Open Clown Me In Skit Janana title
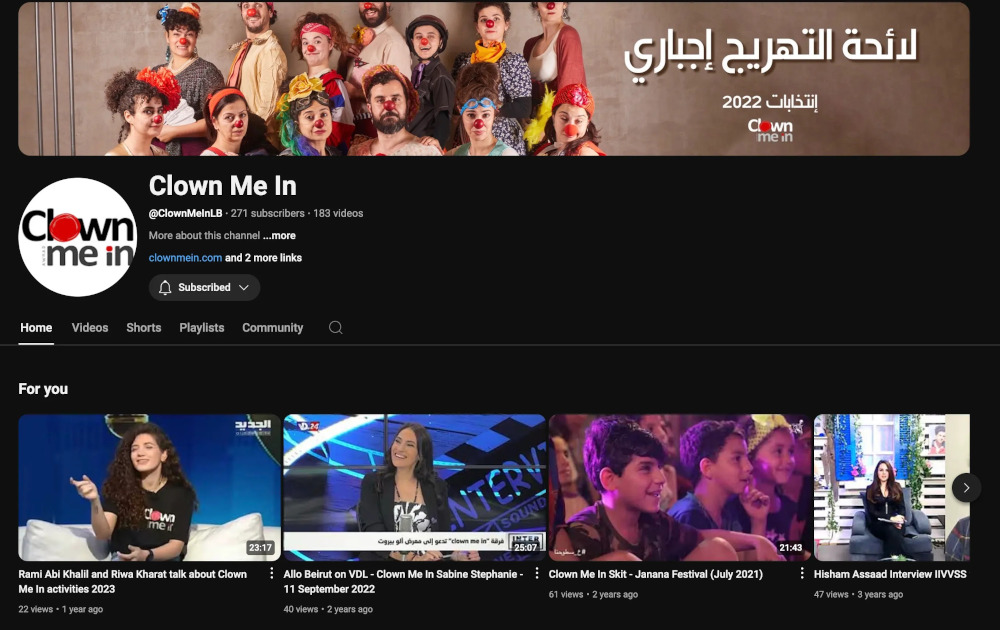Image resolution: width=1000 pixels, height=630 pixels. coord(656,574)
